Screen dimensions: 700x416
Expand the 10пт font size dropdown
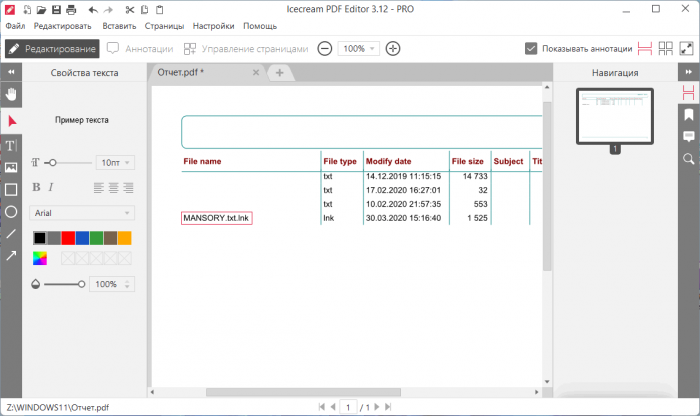115,162
